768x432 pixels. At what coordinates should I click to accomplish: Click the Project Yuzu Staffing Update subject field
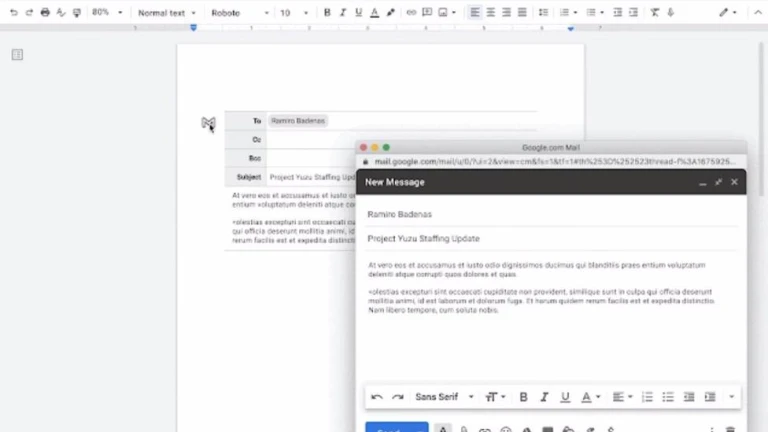424,239
